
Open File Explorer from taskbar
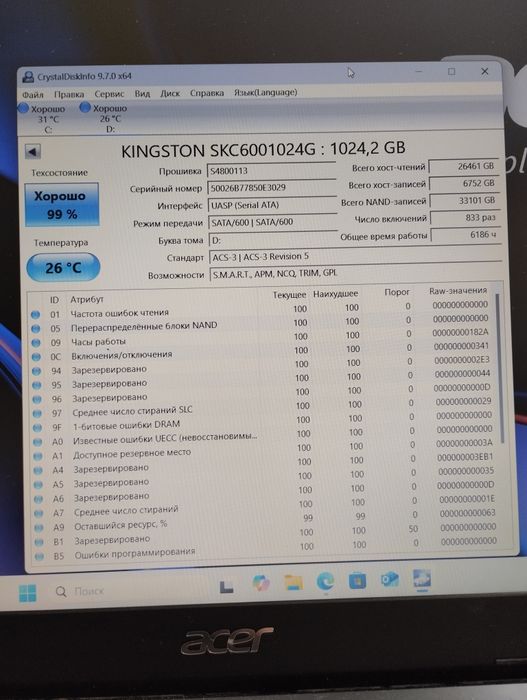[293, 583]
